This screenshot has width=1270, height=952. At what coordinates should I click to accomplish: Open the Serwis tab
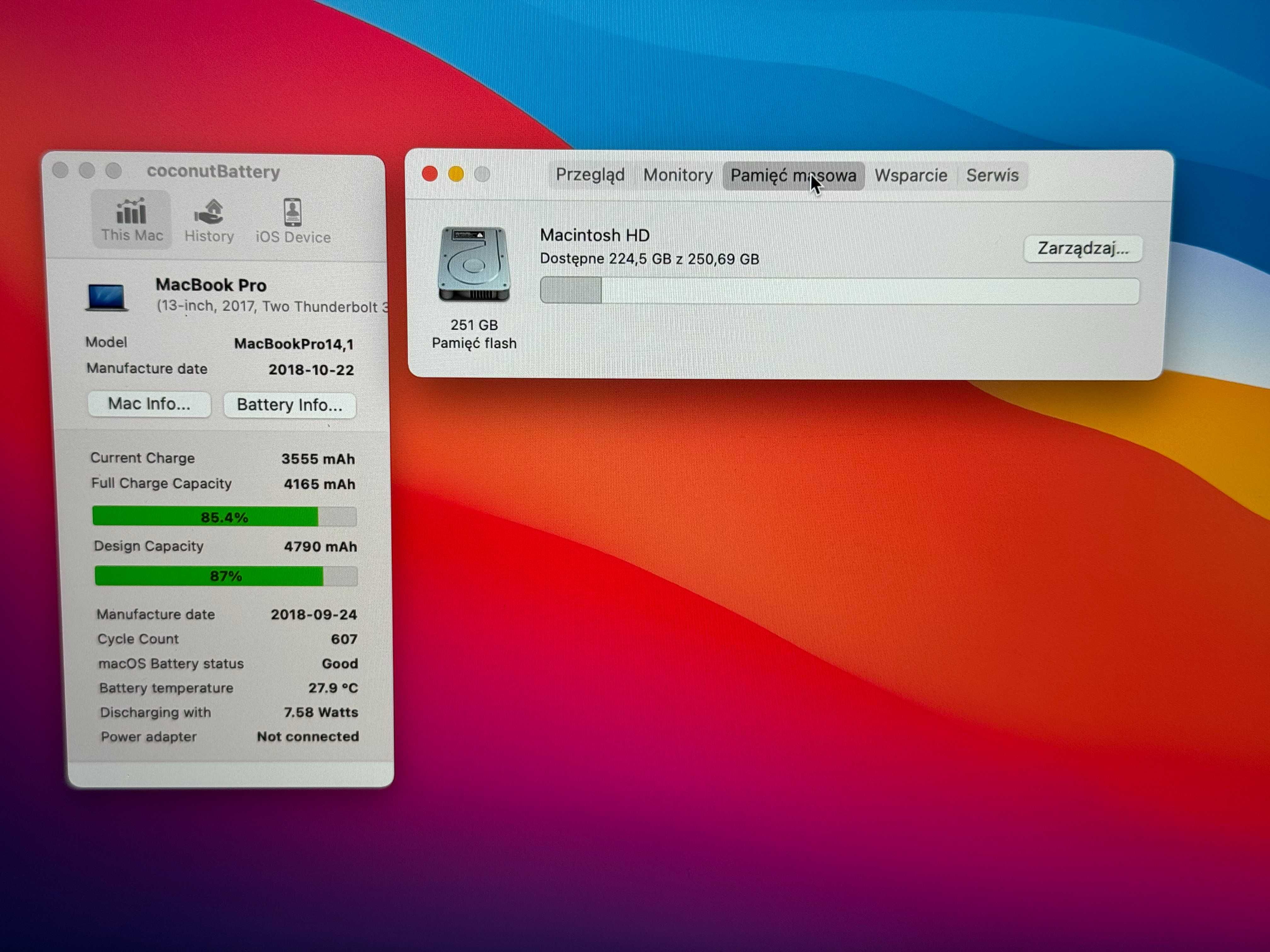[x=992, y=176]
